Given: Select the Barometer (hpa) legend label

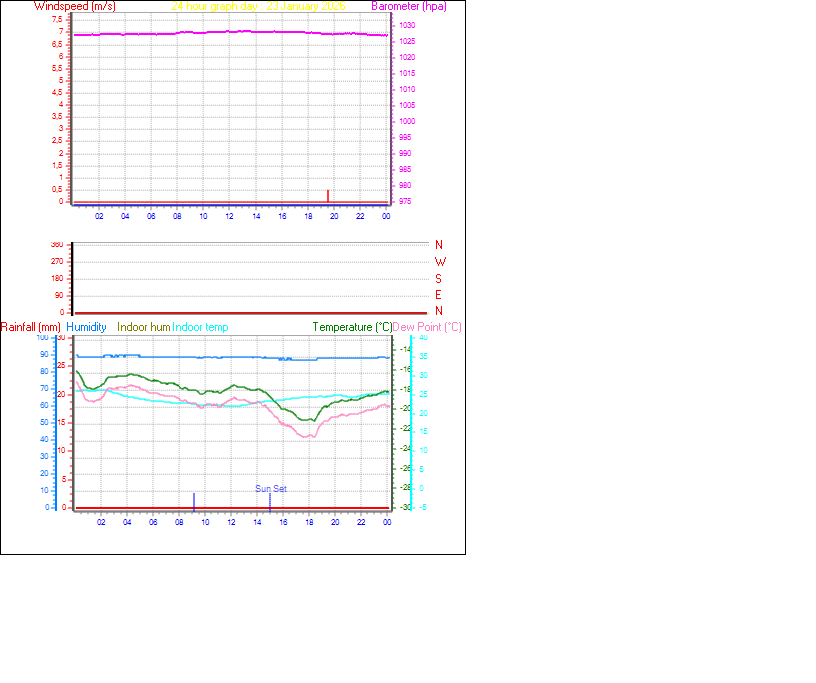Looking at the screenshot, I should 408,6.
